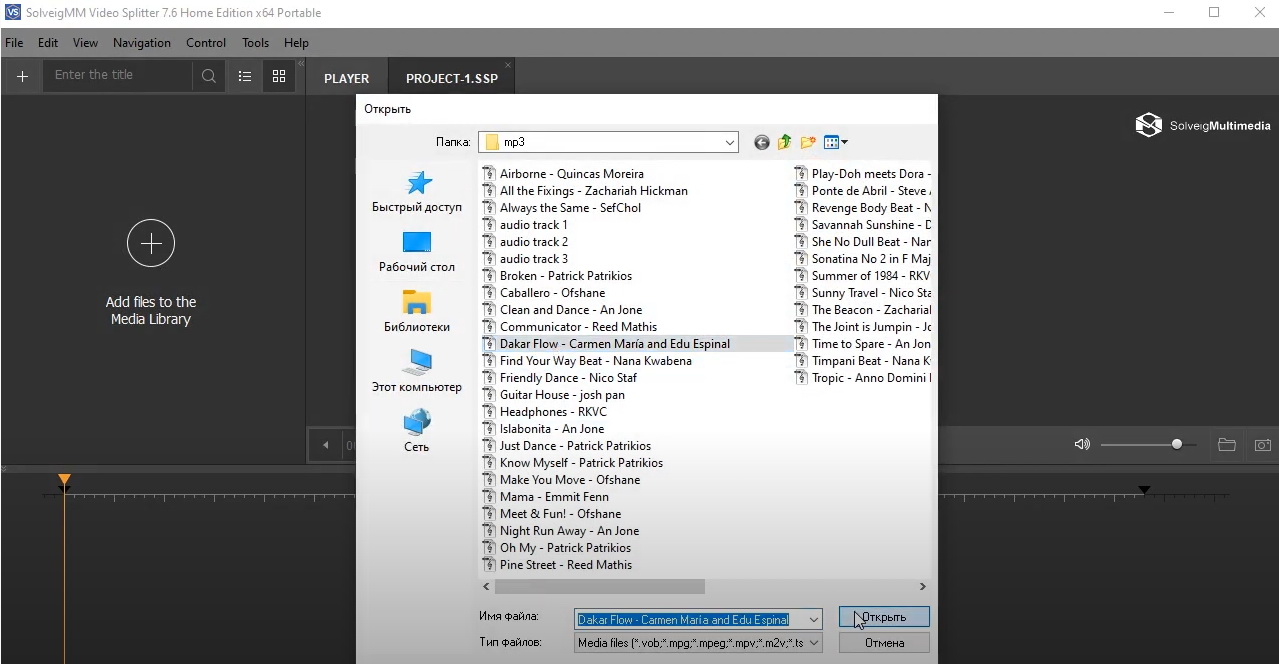Click the file list scroll left arrow

pyautogui.click(x=487, y=587)
